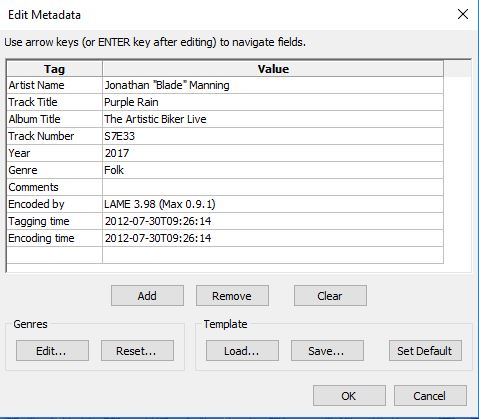
Task: Select the Artist Name value field
Action: [x=273, y=85]
